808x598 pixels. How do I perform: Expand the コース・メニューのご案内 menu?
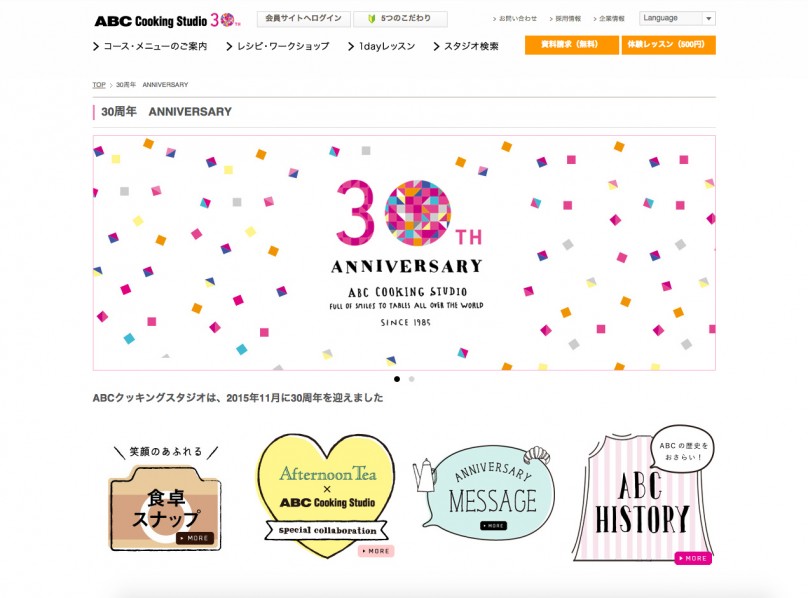pyautogui.click(x=150, y=46)
